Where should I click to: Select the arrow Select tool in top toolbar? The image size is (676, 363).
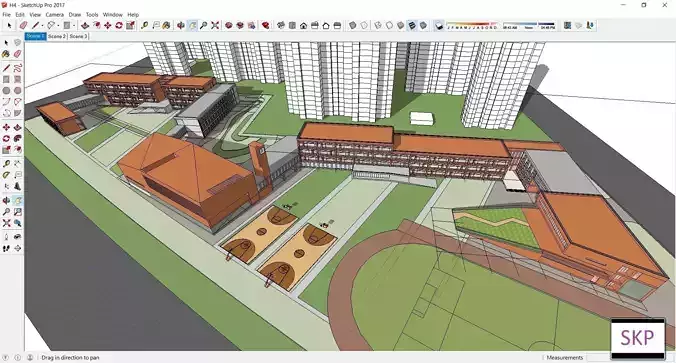[x=9, y=25]
